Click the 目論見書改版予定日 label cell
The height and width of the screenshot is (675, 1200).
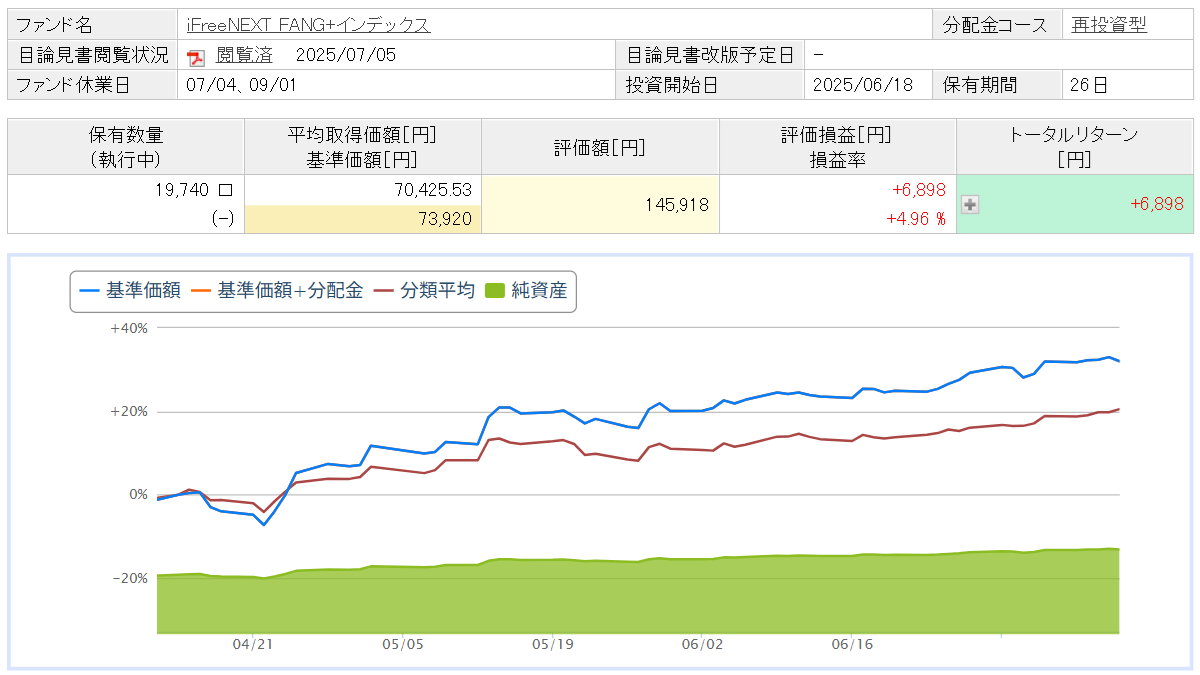click(711, 55)
